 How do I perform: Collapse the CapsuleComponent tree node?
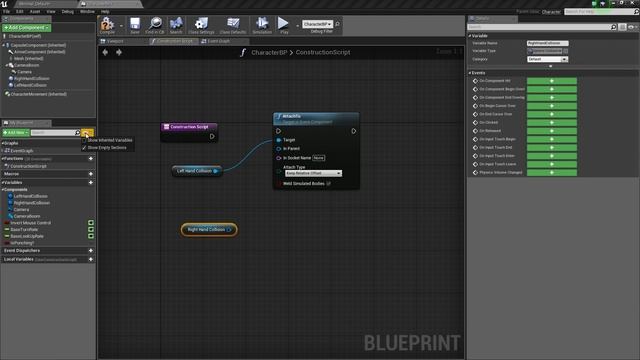(x=4, y=45)
